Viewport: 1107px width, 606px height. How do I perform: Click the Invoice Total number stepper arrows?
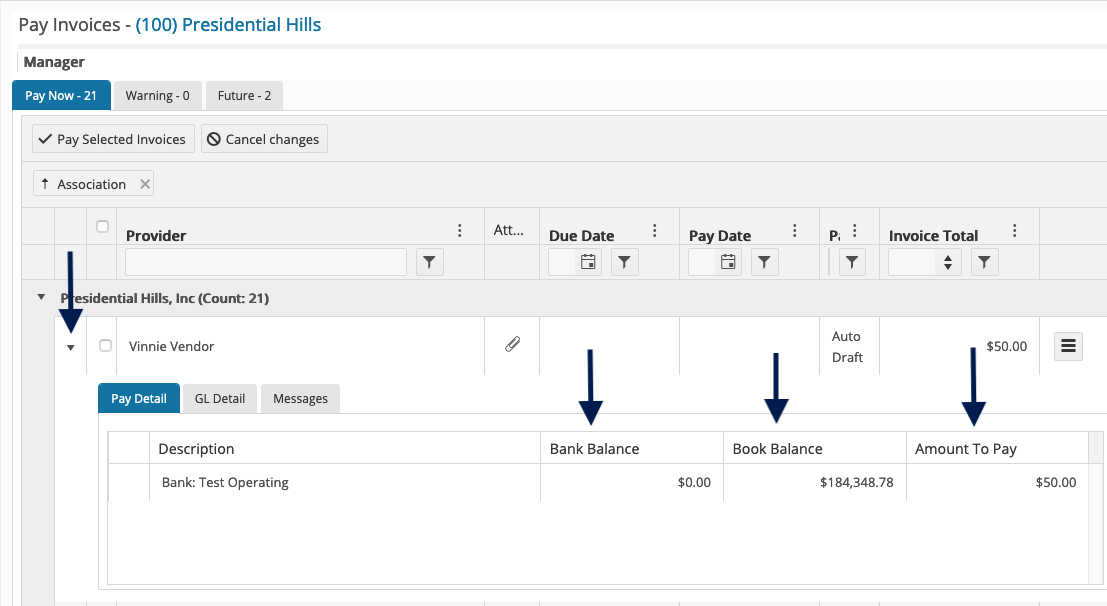947,262
